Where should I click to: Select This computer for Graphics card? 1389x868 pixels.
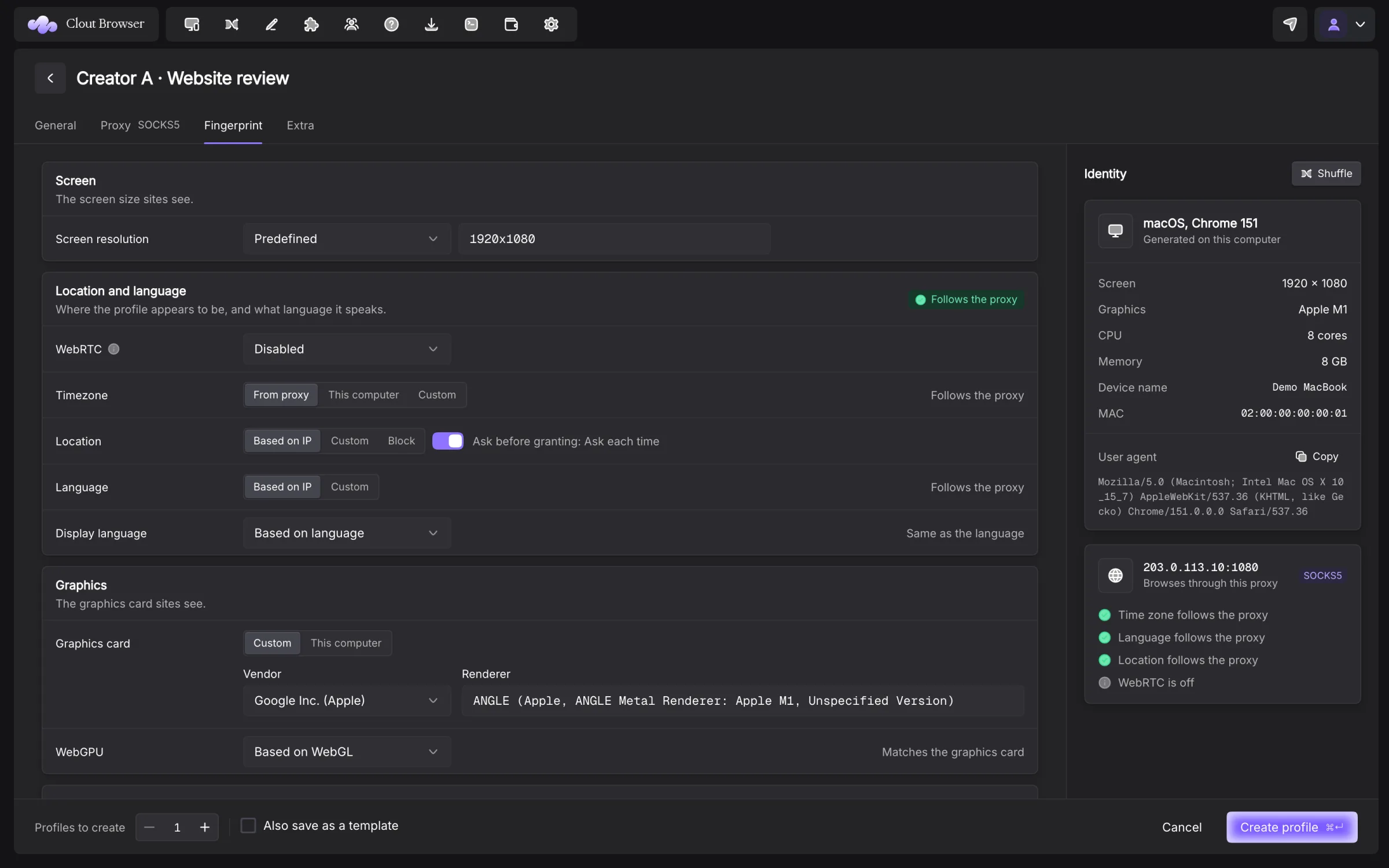[x=346, y=643]
